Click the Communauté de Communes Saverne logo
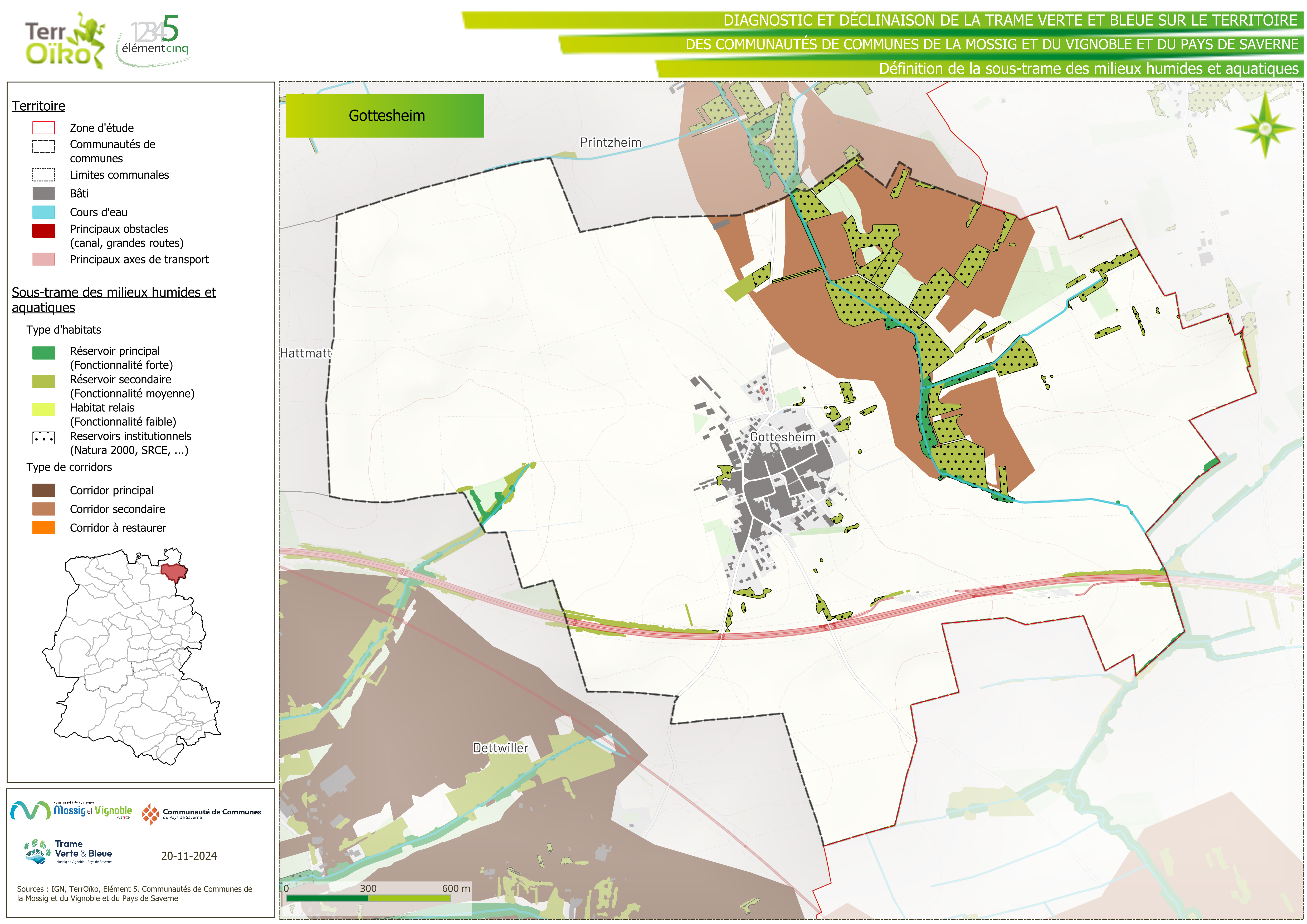Image resolution: width=1307 pixels, height=924 pixels. click(202, 814)
